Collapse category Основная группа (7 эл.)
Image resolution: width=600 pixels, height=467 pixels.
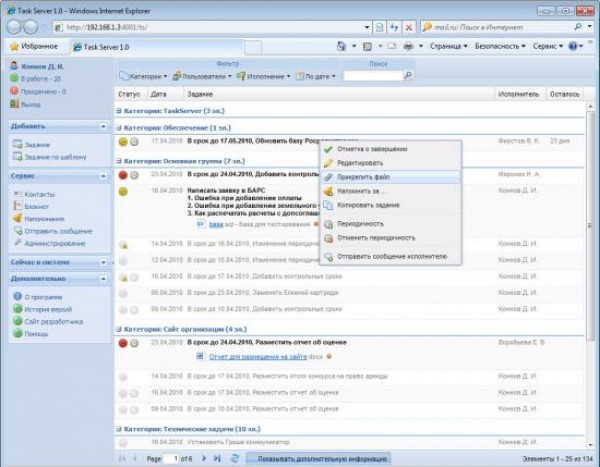coord(119,161)
